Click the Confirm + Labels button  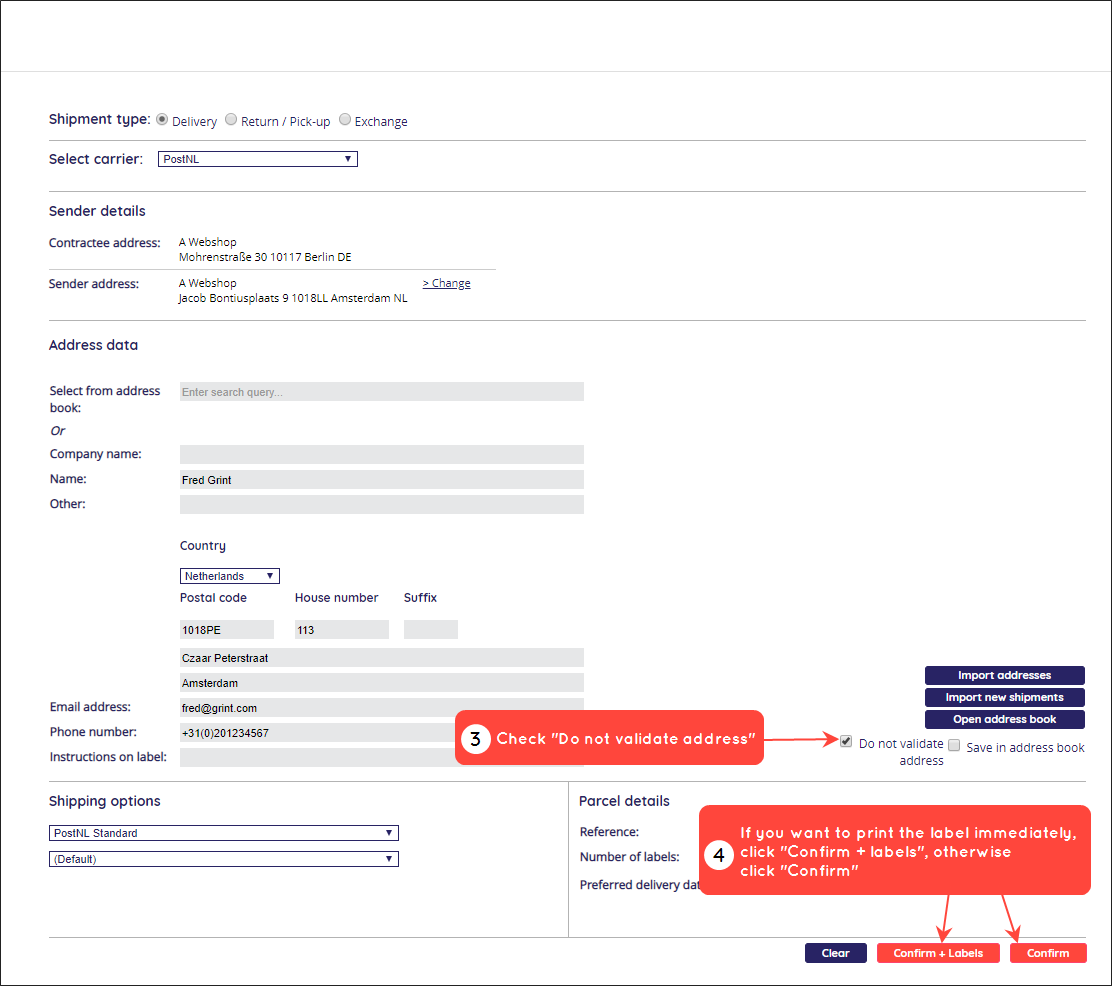pos(938,953)
